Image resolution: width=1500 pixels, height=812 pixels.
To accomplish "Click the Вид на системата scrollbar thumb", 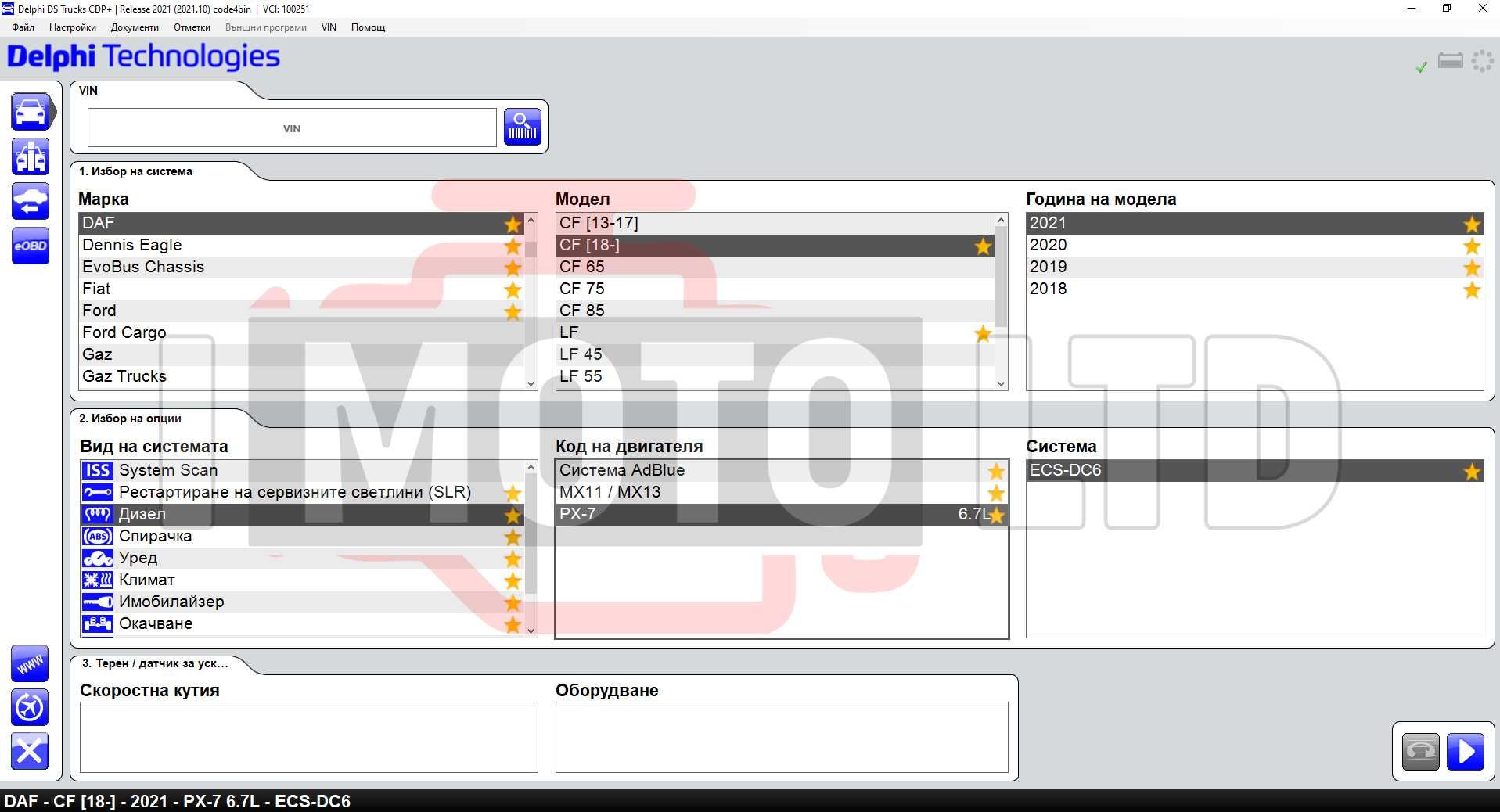I will pos(531,534).
